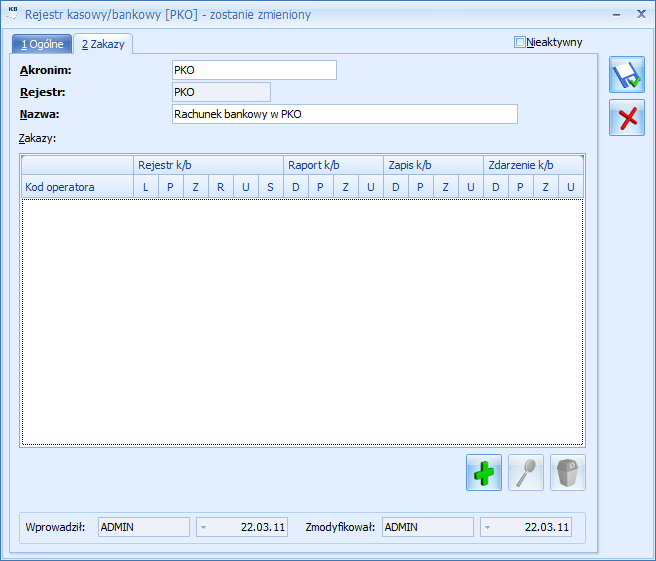The height and width of the screenshot is (561, 656).
Task: Click the Rejestr field containing PKO
Action: click(221, 92)
